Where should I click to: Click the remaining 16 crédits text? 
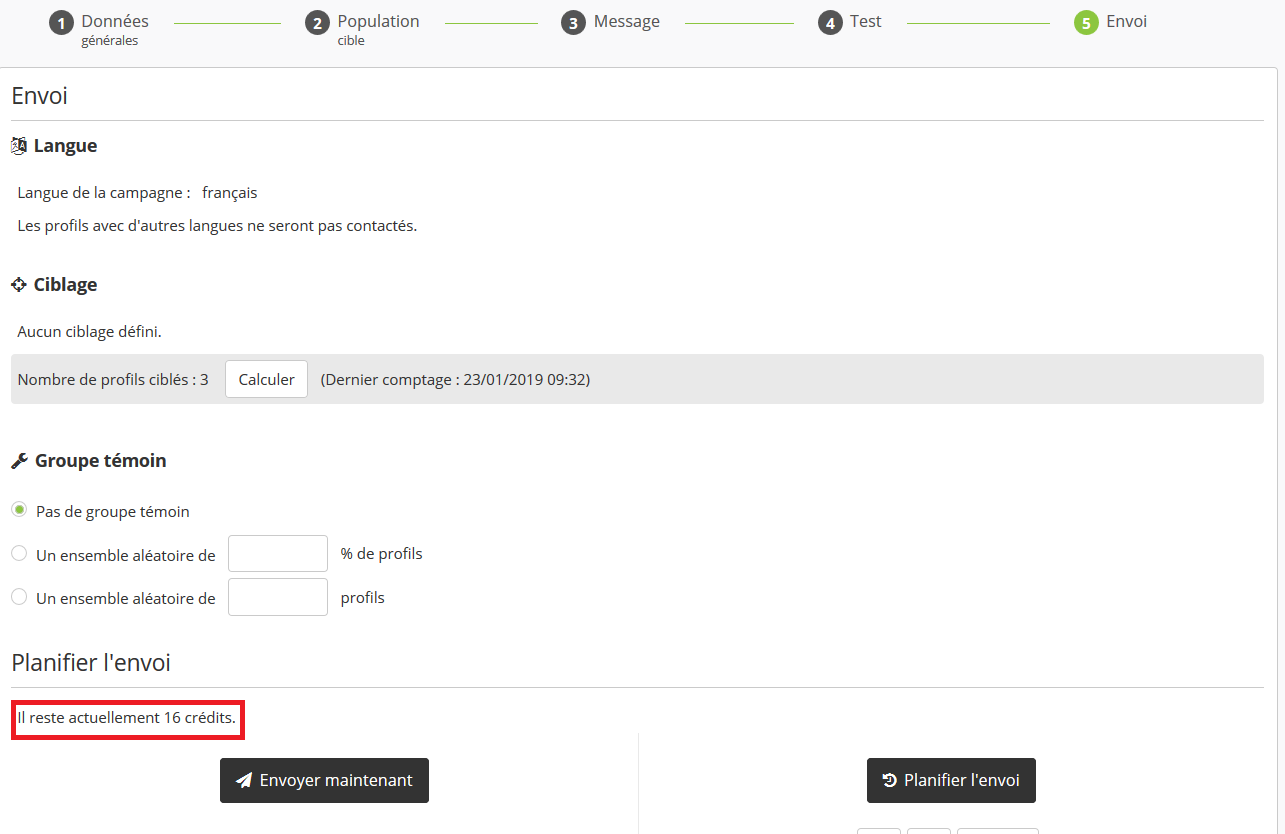(x=127, y=718)
